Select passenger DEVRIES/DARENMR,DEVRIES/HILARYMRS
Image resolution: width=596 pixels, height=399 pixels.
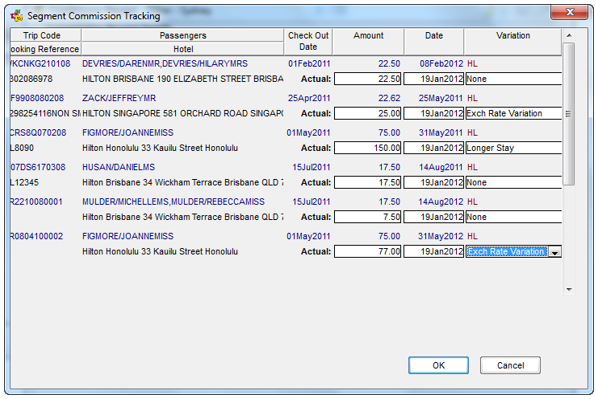[x=165, y=63]
